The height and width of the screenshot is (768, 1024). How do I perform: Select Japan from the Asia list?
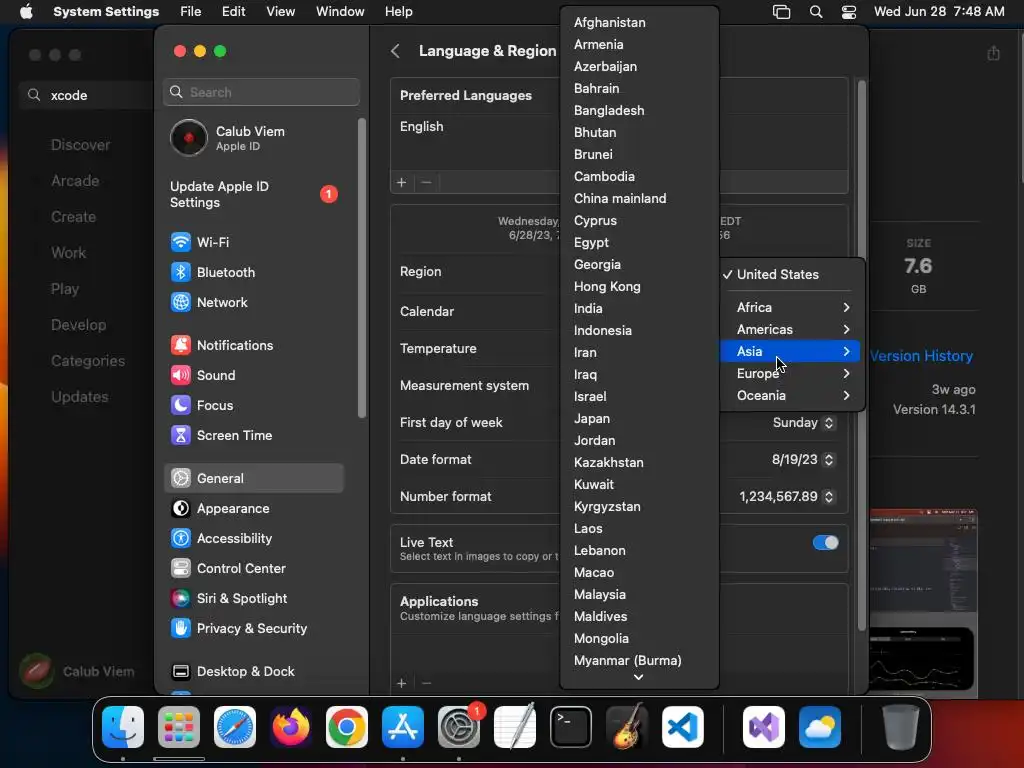click(639, 419)
